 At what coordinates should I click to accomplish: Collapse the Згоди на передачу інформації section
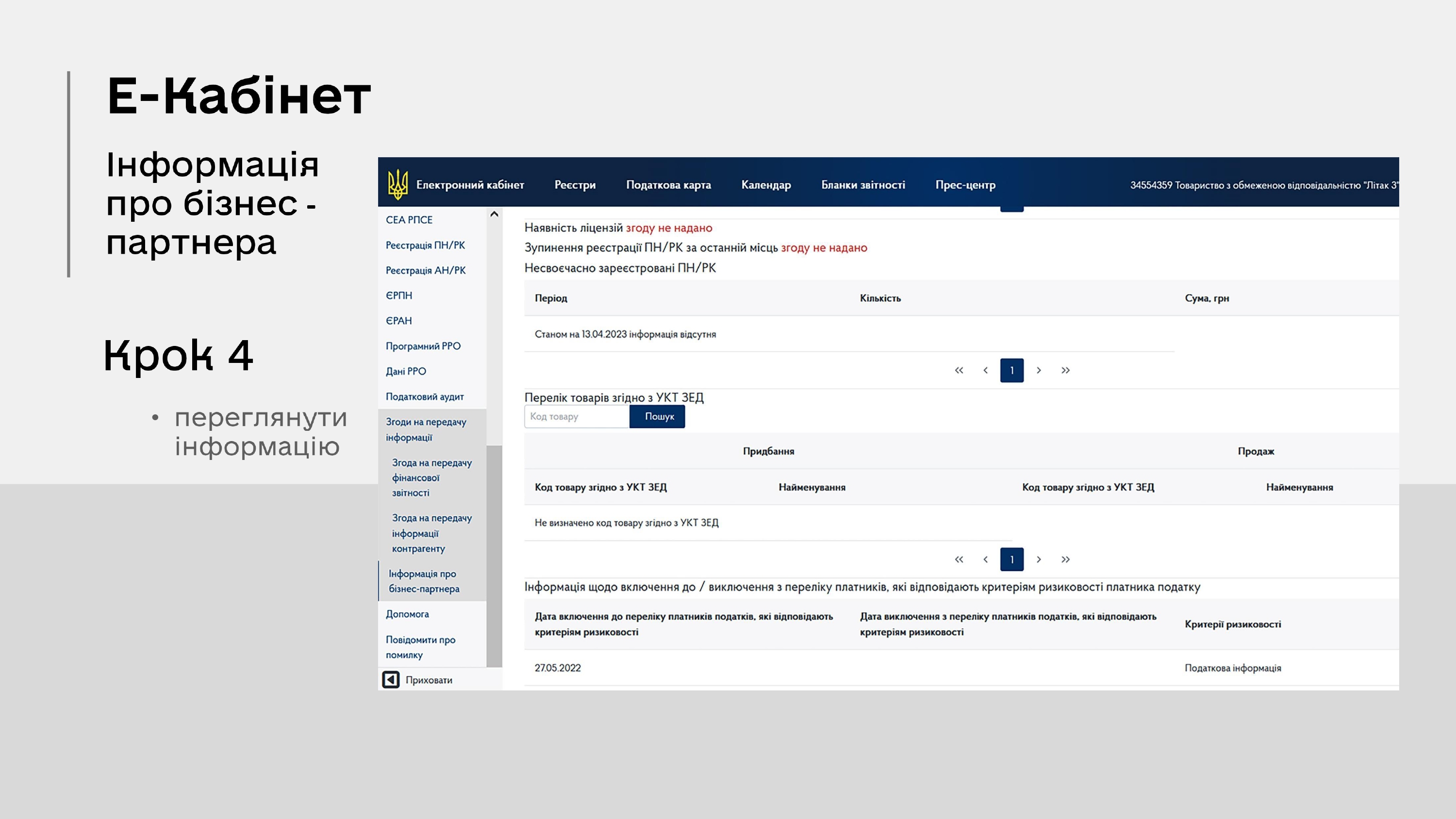pos(426,429)
